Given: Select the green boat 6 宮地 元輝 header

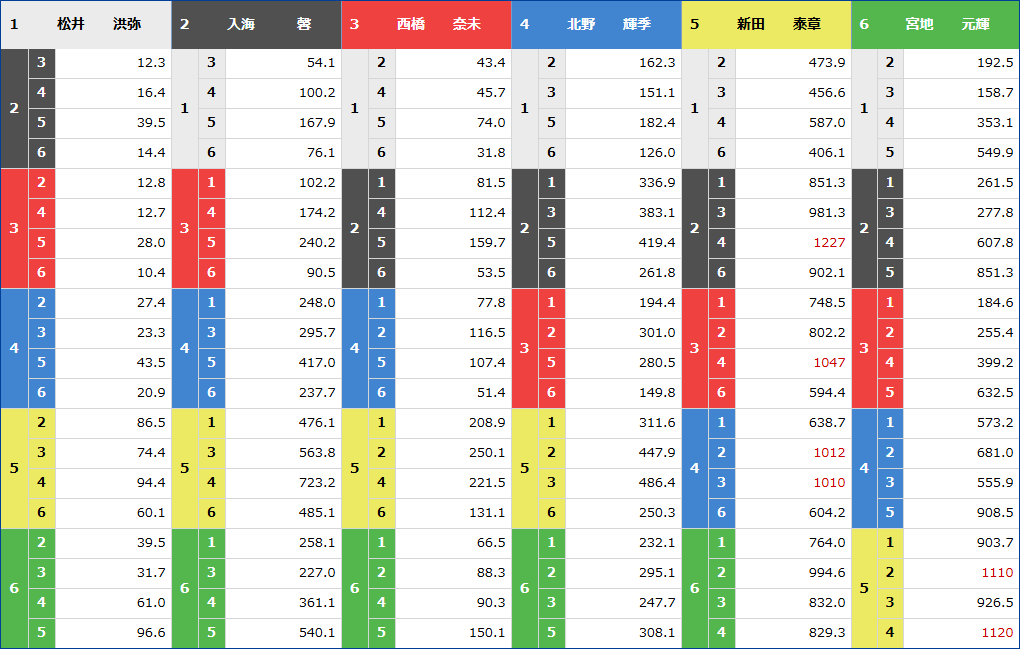Looking at the screenshot, I should pos(935,24).
